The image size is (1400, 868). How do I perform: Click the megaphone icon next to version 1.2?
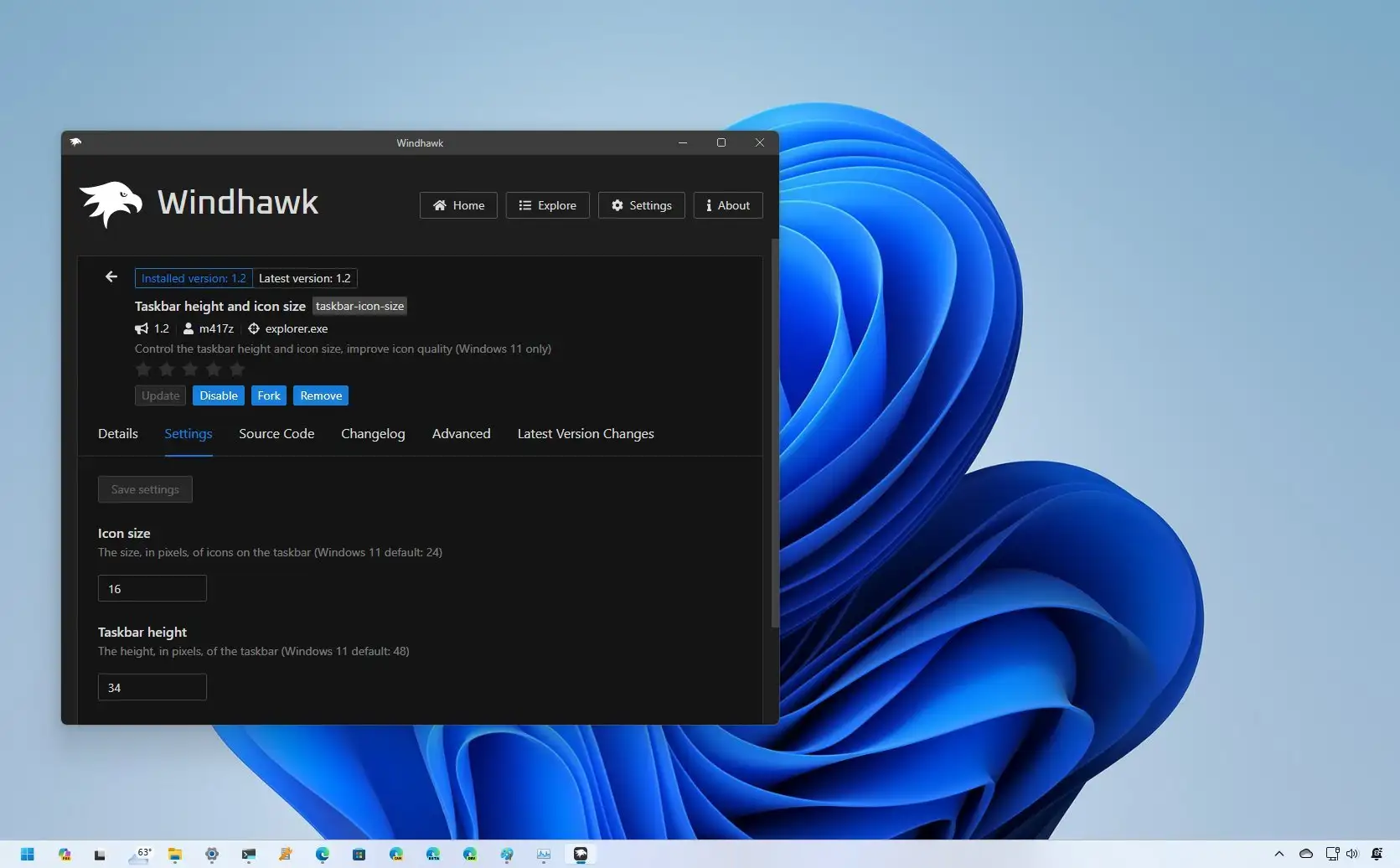click(x=141, y=328)
